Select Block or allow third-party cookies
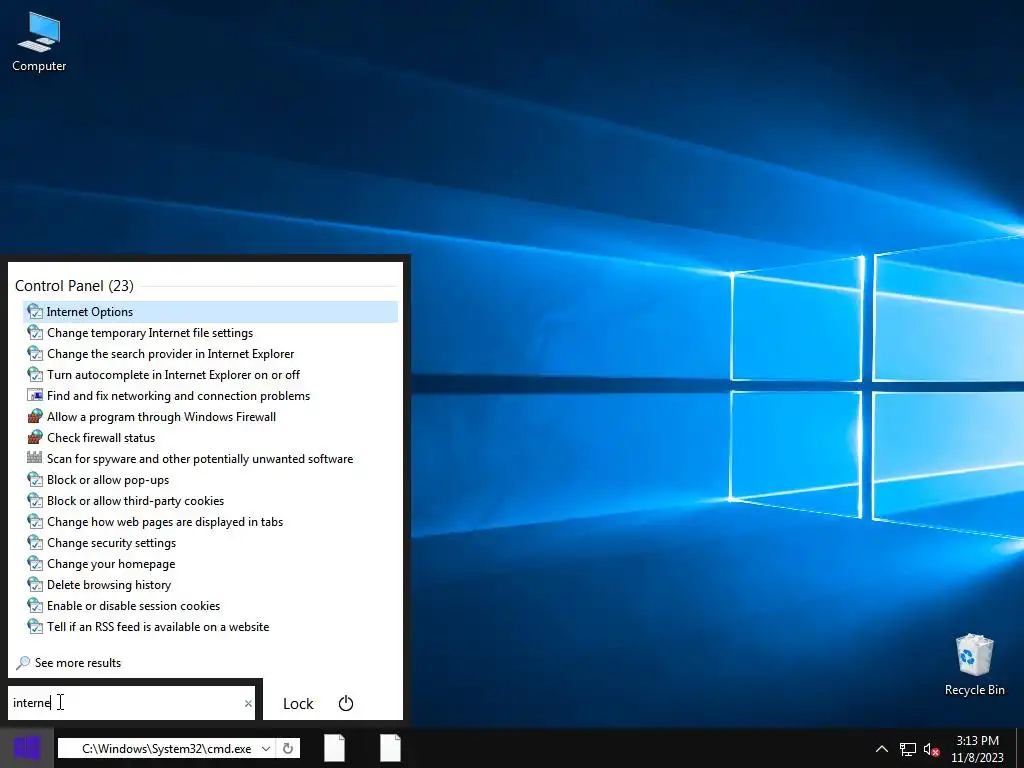Image resolution: width=1024 pixels, height=768 pixels. 210,501
